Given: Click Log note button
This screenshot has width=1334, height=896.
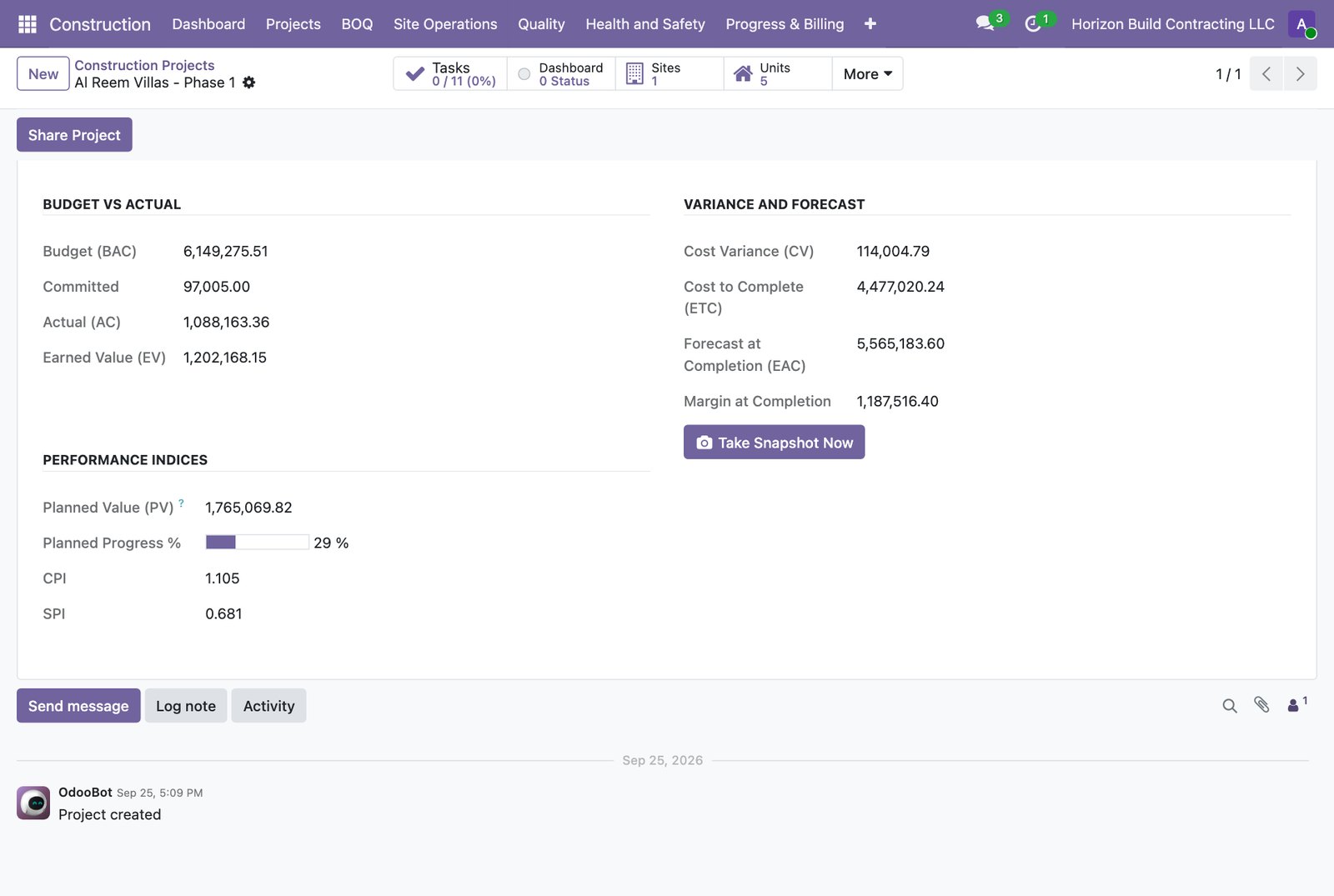Looking at the screenshot, I should pyautogui.click(x=186, y=706).
